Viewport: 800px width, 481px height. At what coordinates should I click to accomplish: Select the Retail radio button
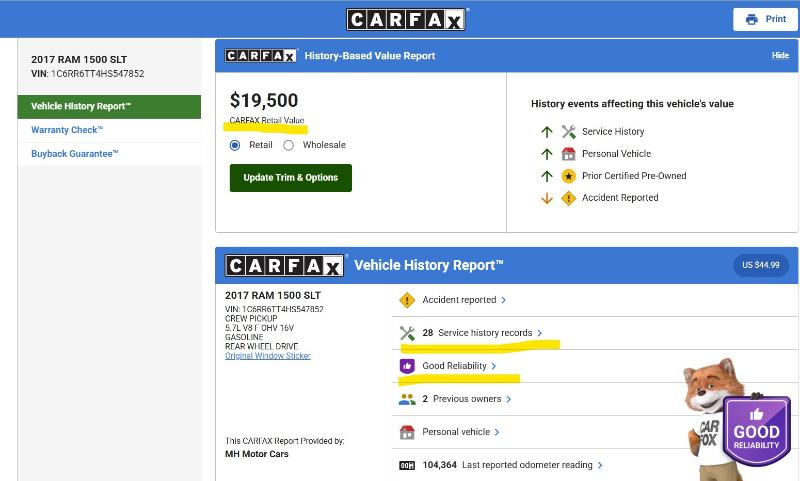click(235, 145)
